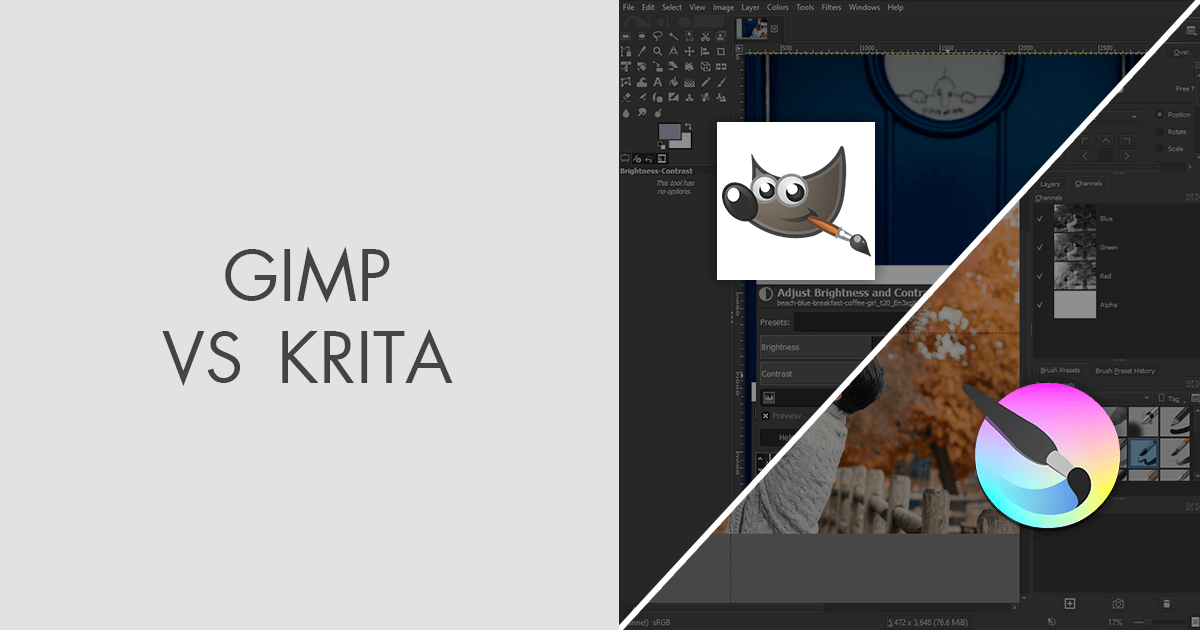Select the Fuzzy Select magic wand tool
This screenshot has height=630, width=1200.
tap(673, 36)
